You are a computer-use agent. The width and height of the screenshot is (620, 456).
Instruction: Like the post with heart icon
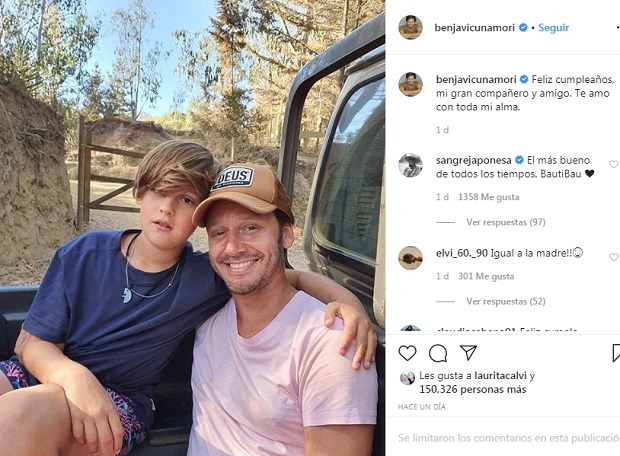[408, 353]
